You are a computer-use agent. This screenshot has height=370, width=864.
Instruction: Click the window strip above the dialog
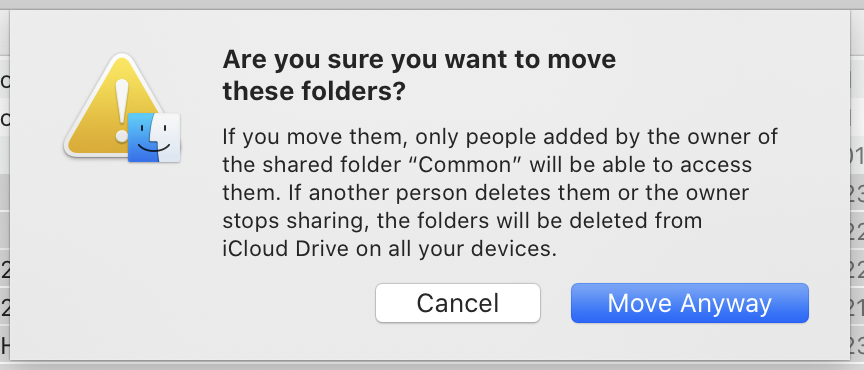(432, 4)
